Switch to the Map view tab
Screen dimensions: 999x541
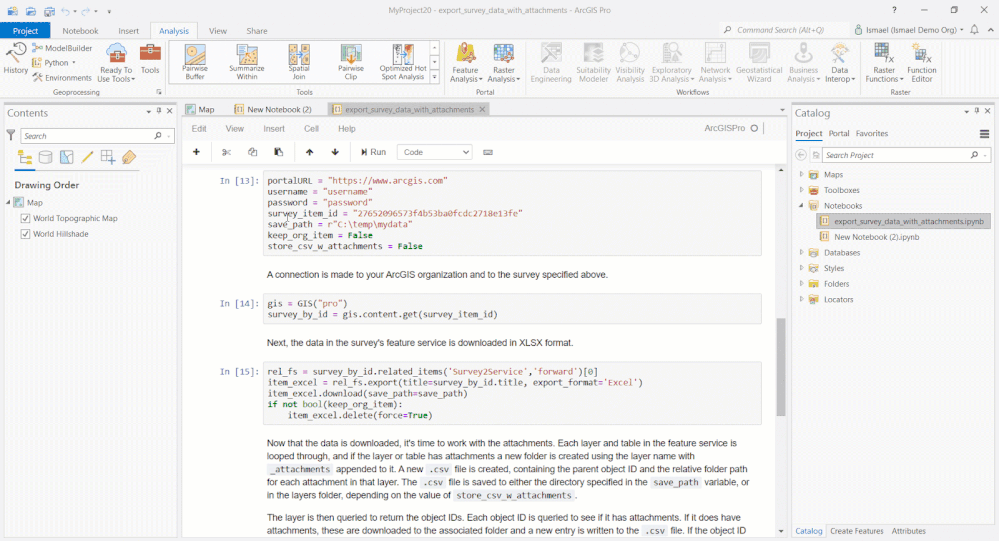point(200,109)
